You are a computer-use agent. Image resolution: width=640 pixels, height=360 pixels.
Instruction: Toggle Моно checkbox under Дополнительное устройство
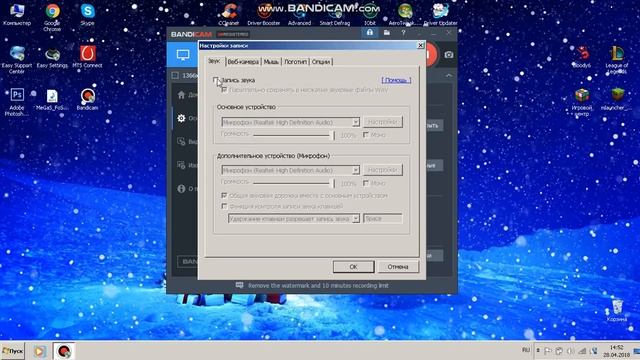click(x=366, y=183)
